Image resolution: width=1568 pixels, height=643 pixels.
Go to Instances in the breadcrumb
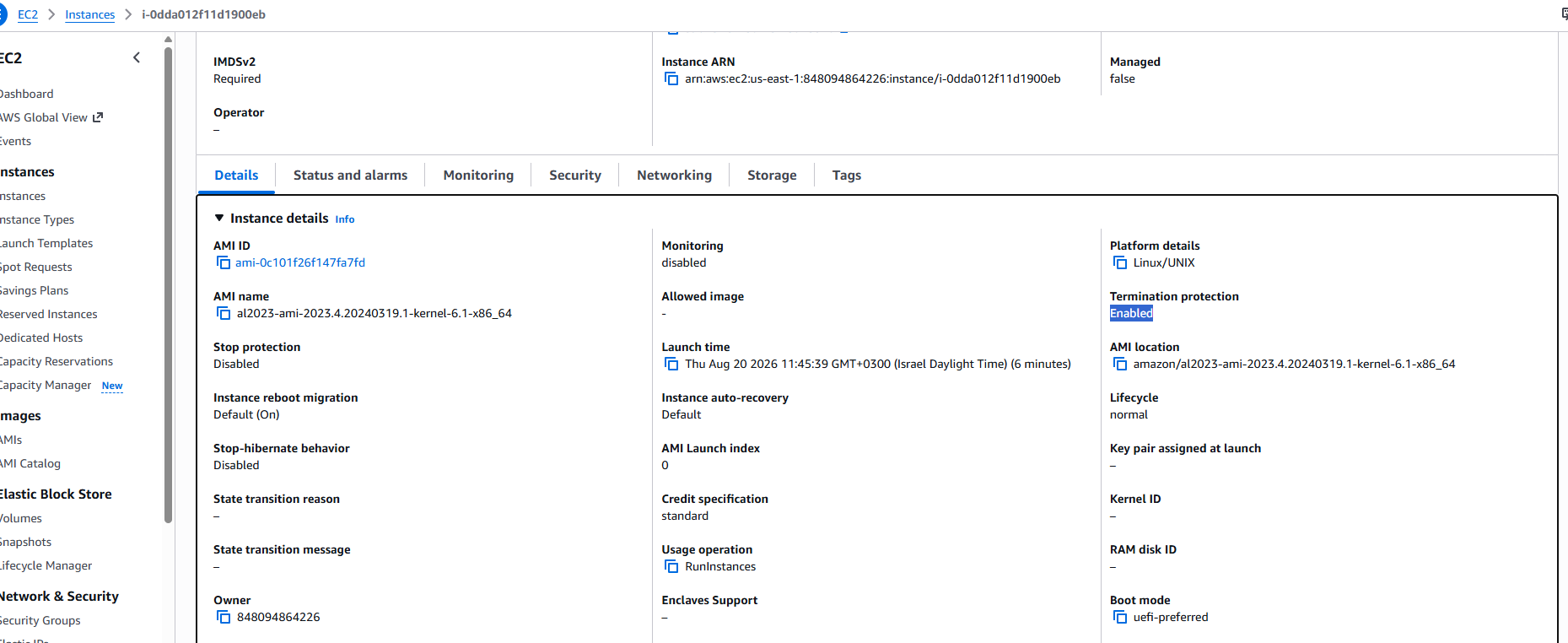(89, 14)
